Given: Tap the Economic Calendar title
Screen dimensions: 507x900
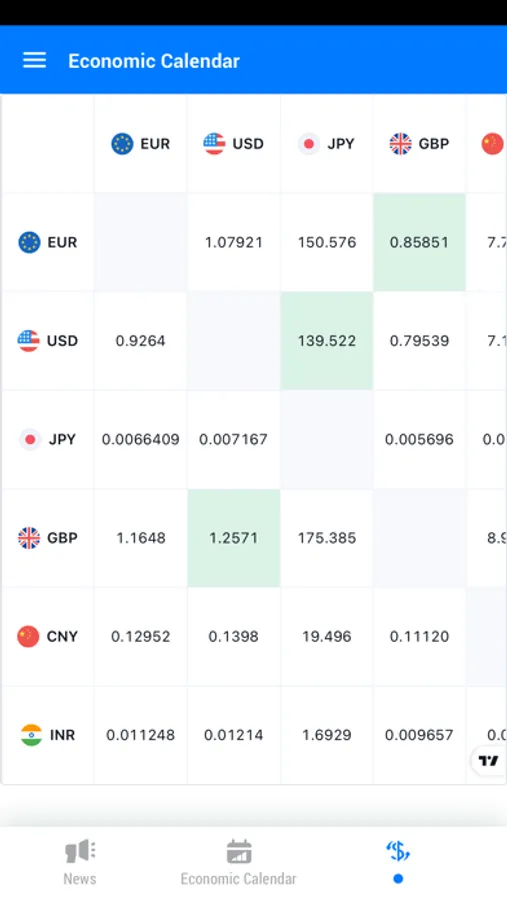Looking at the screenshot, I should (154, 61).
